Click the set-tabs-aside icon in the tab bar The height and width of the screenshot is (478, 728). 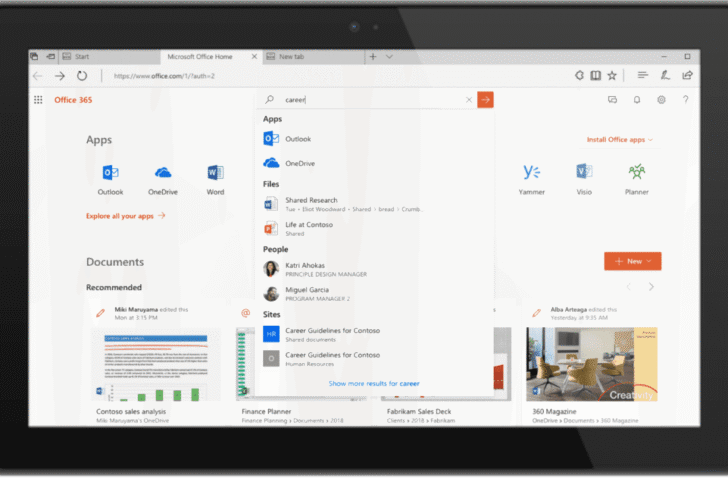click(51, 57)
